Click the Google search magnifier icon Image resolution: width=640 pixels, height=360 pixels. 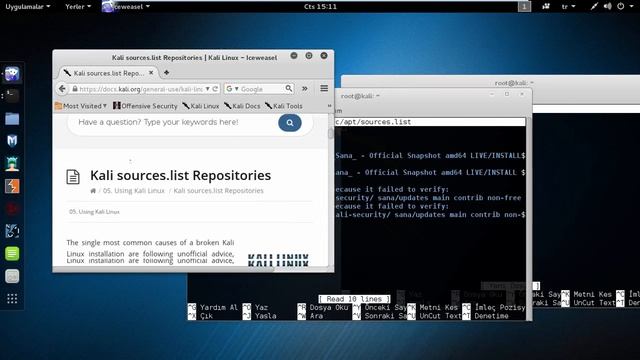pyautogui.click(x=289, y=88)
